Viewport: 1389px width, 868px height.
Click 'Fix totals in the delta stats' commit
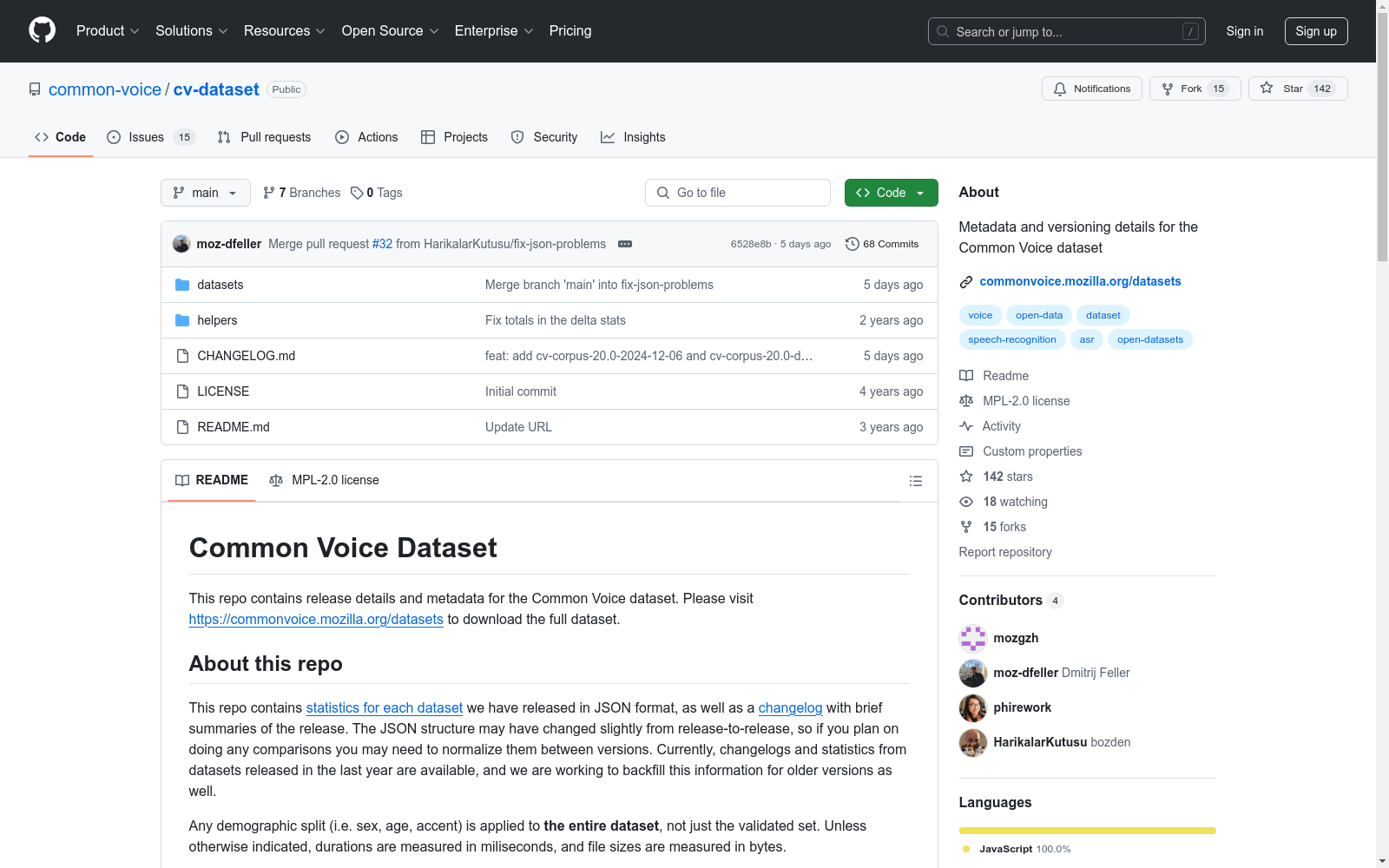tap(556, 320)
